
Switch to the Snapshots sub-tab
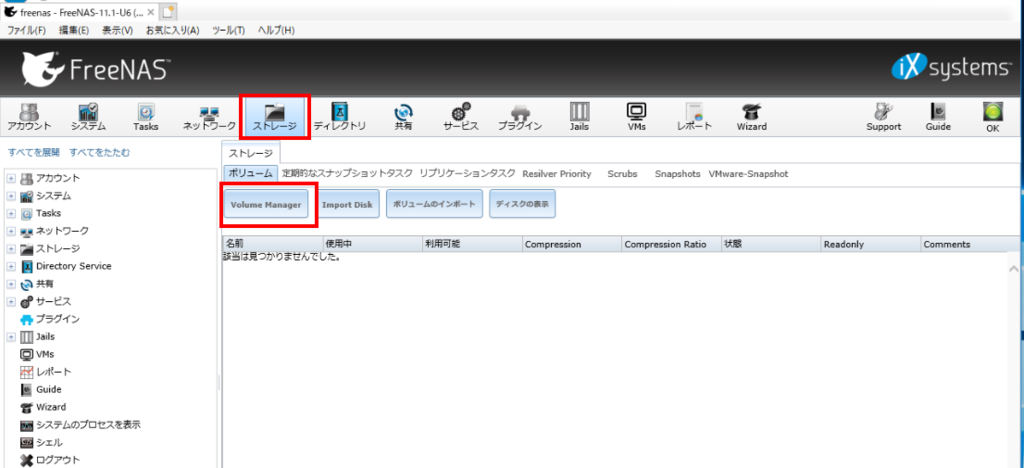coord(677,174)
